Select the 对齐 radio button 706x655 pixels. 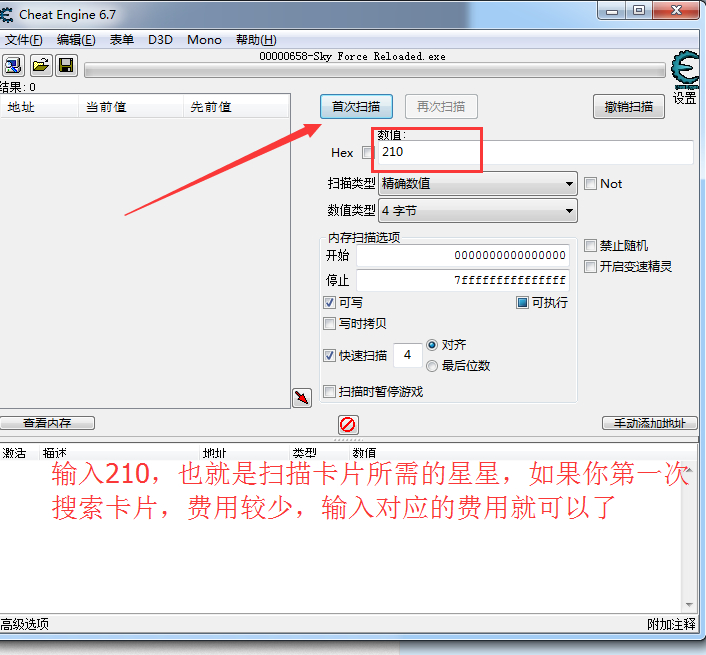432,345
